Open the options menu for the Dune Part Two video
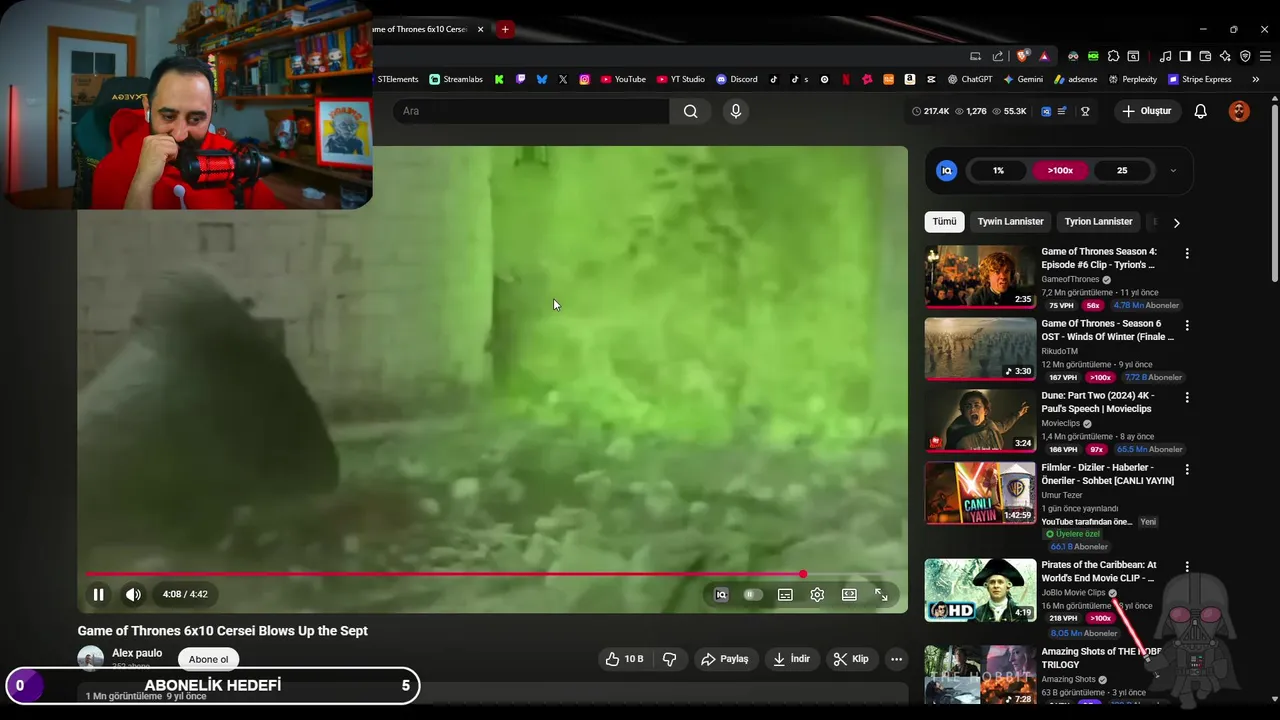The height and width of the screenshot is (720, 1280). [1187, 398]
